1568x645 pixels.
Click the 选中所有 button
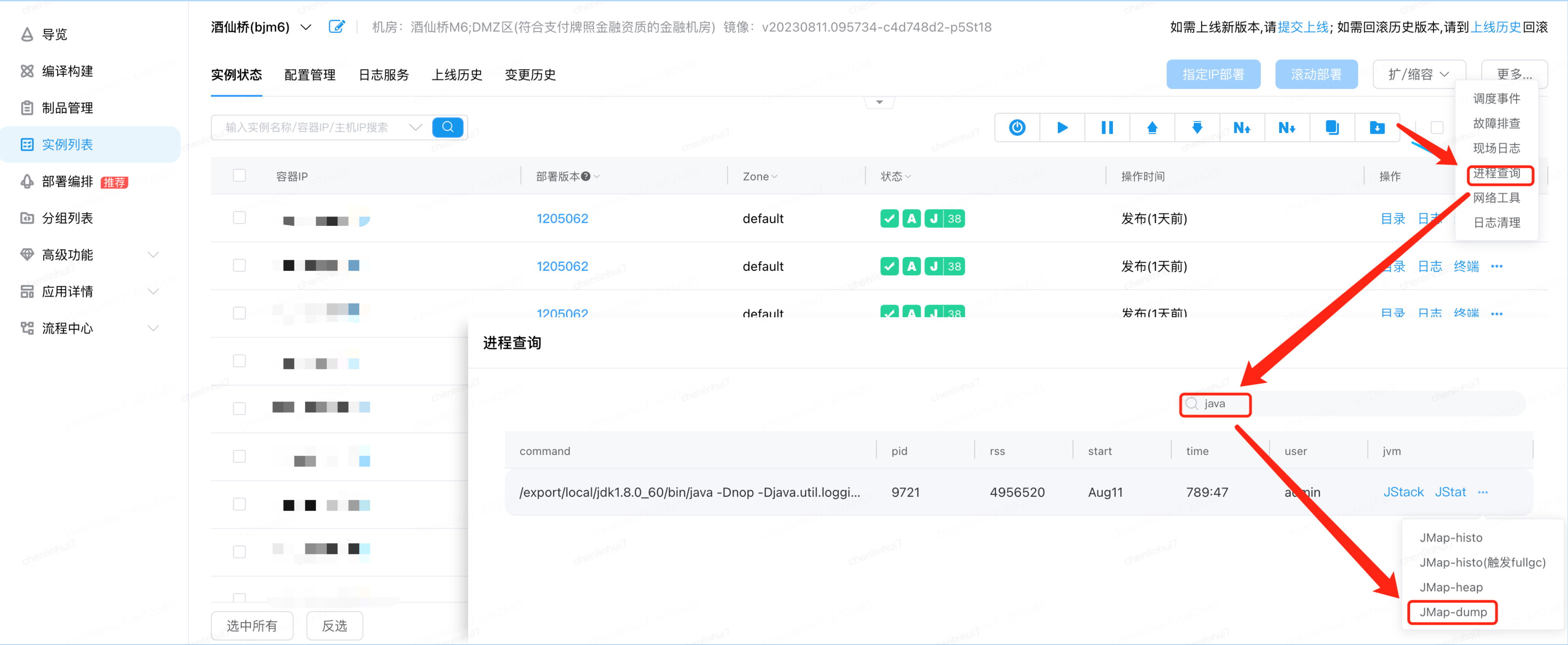[252, 625]
